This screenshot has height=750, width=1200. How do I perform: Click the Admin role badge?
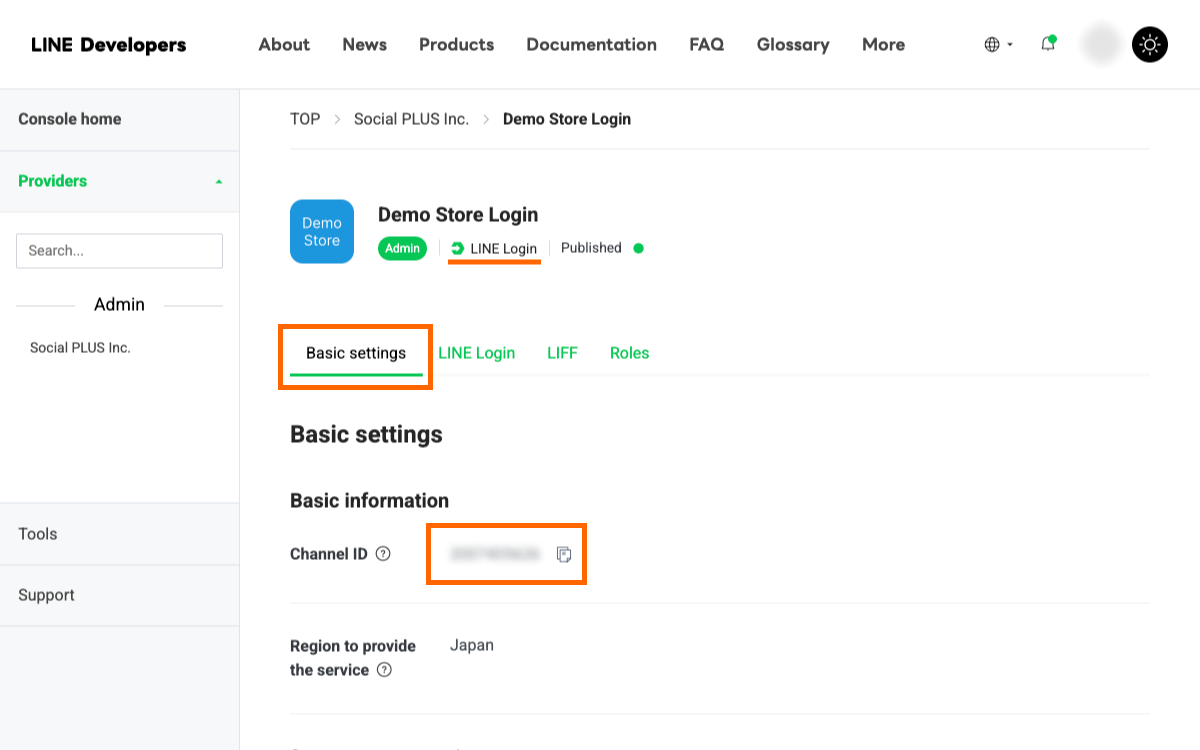coord(402,249)
